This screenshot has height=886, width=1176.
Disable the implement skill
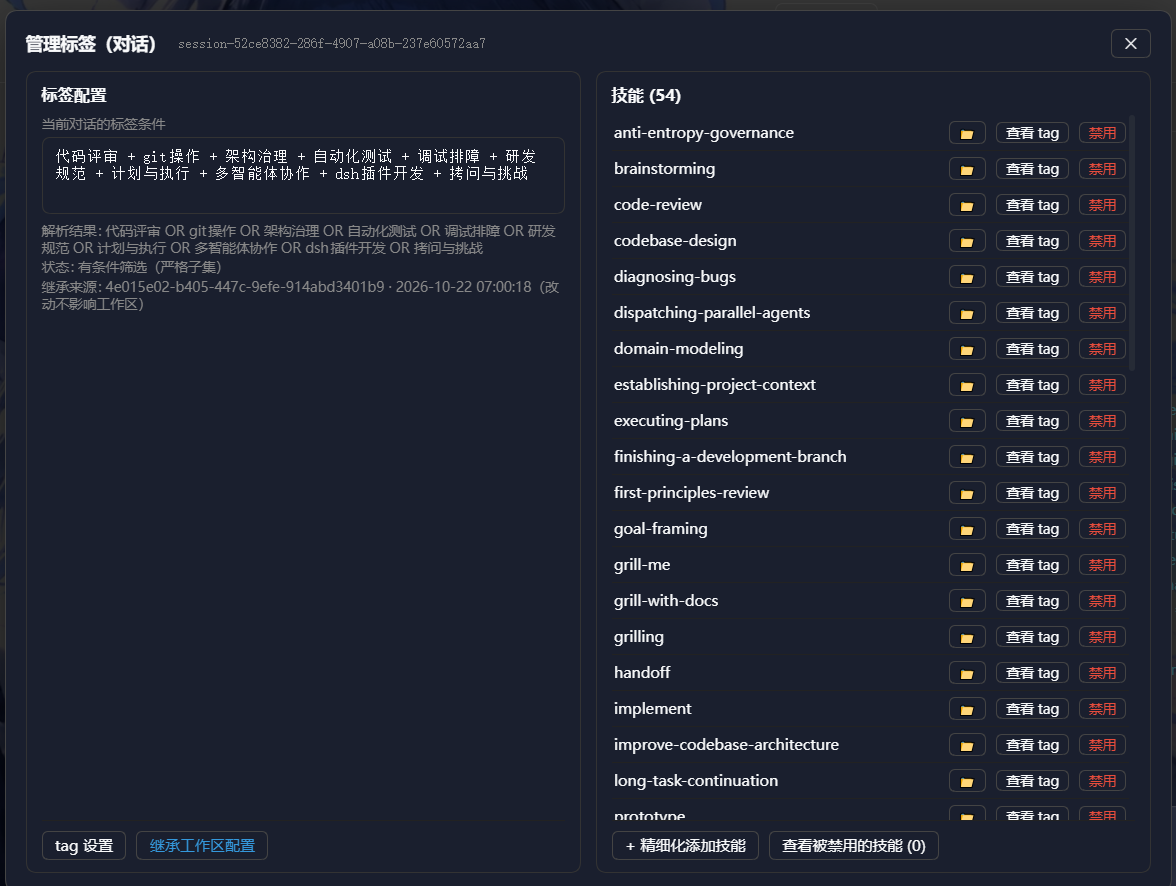(1102, 710)
